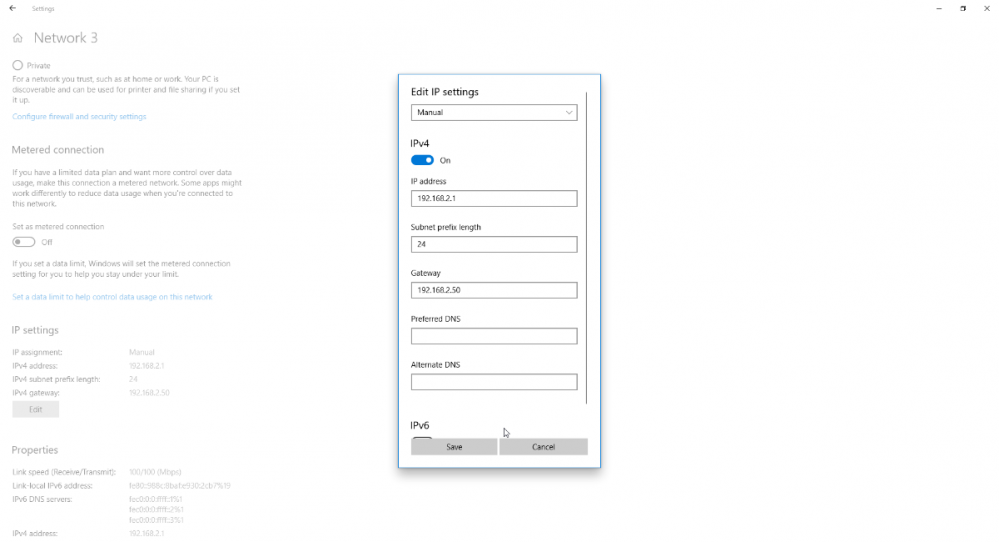Click the Preferred DNS input box
The image size is (999, 542).
coord(494,336)
